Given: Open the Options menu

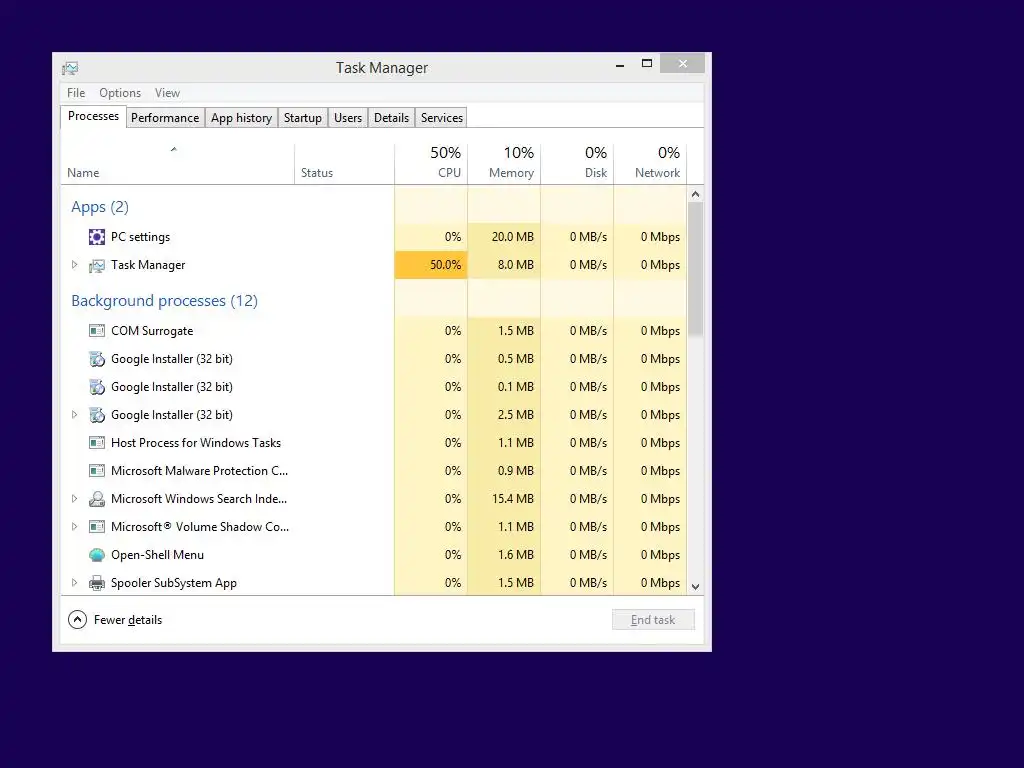Looking at the screenshot, I should click(120, 93).
